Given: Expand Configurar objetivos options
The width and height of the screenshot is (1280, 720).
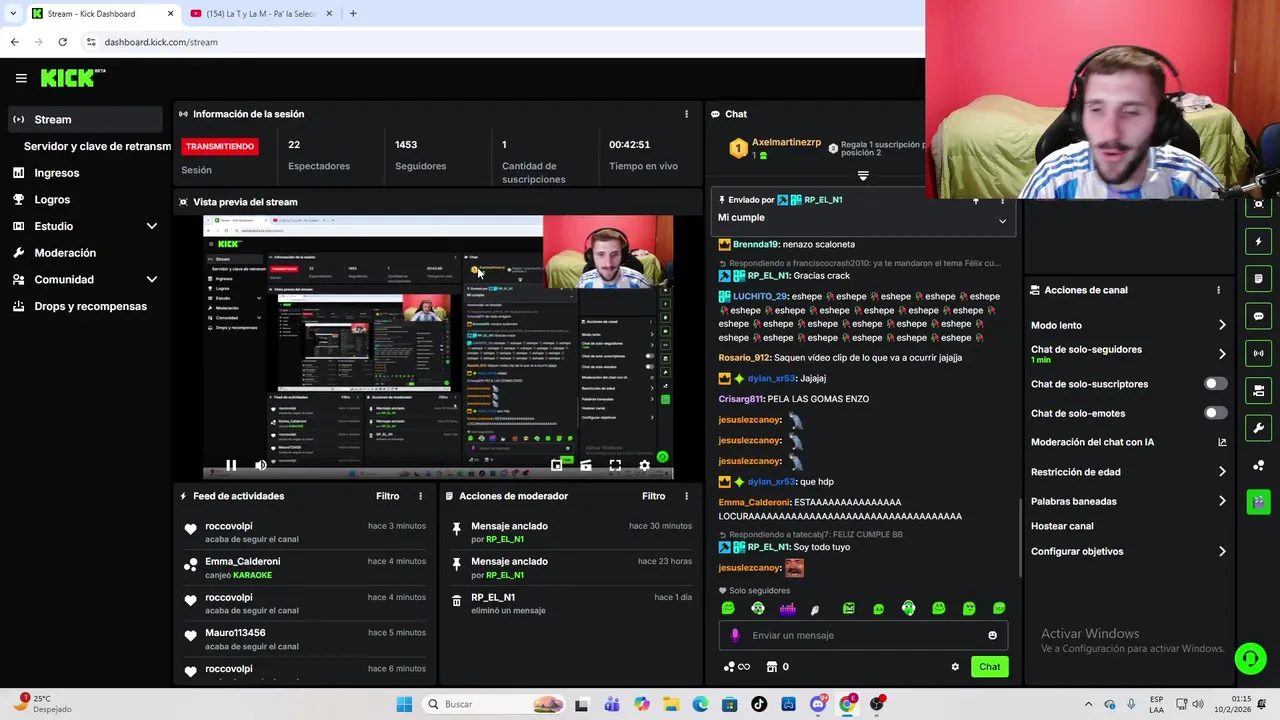Looking at the screenshot, I should click(x=1222, y=551).
